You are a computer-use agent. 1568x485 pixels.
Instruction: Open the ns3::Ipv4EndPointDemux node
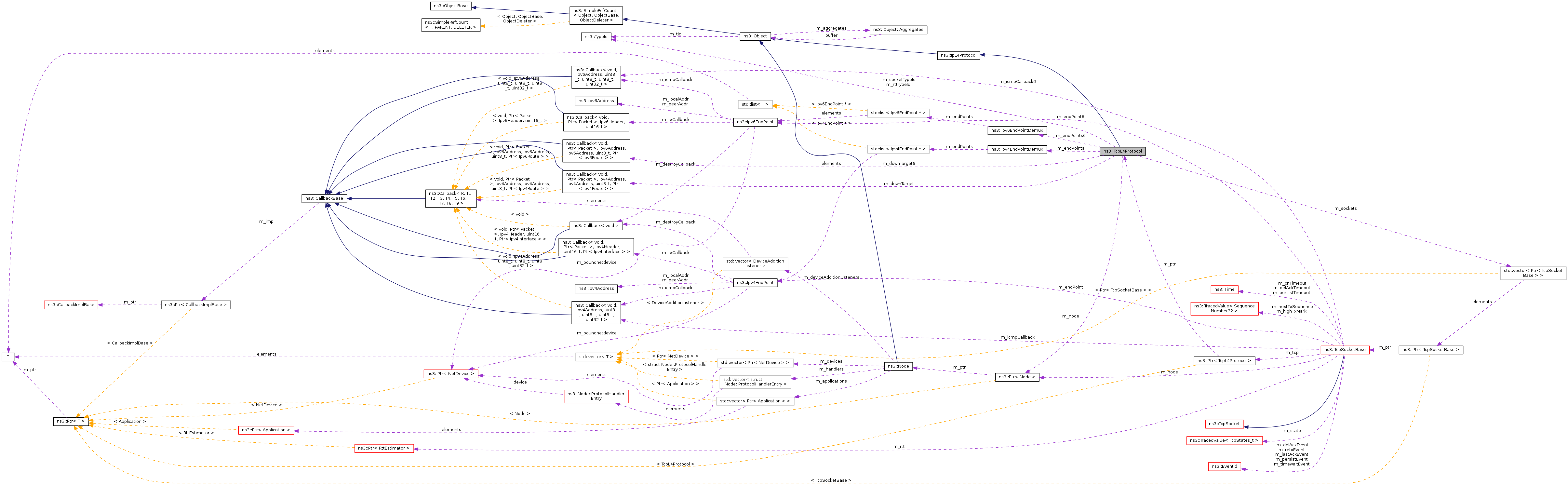(x=1016, y=149)
